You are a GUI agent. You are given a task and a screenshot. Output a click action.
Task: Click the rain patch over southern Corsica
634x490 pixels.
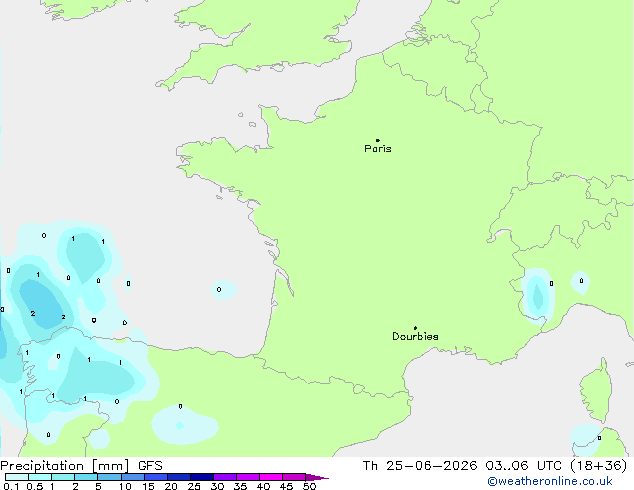tap(586, 440)
